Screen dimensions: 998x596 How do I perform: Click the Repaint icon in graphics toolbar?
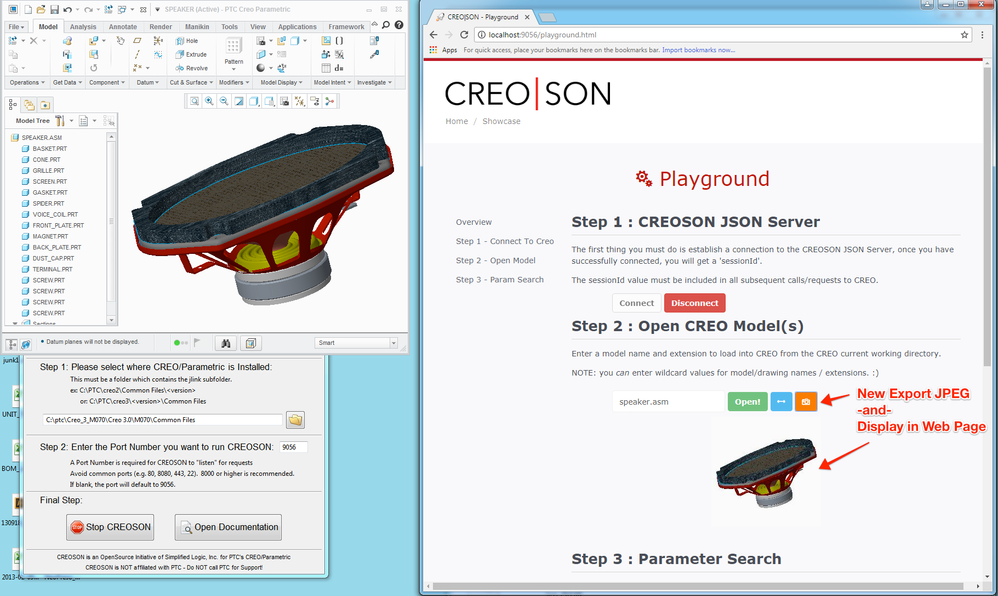239,101
